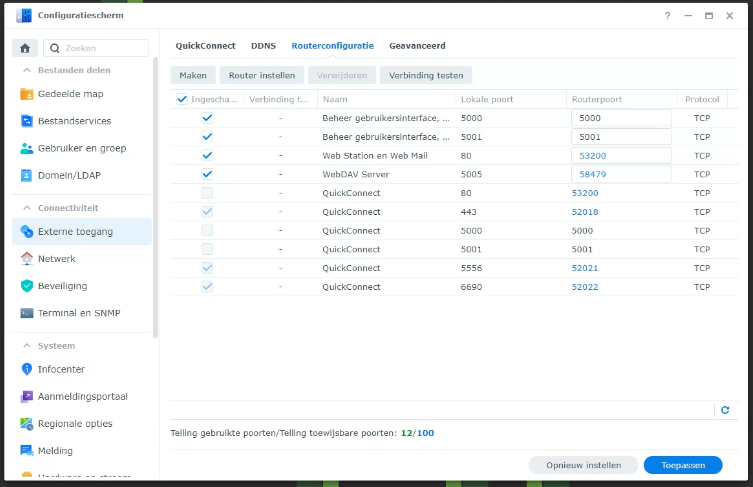Image resolution: width=753 pixels, height=487 pixels.
Task: Open Aanmeldingsportaal icon
Action: tap(26, 396)
